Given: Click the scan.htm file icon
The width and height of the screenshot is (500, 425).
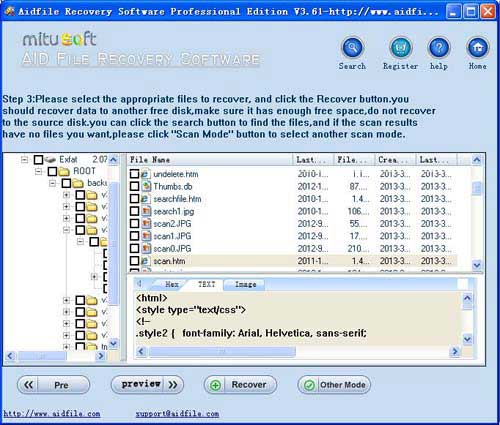Looking at the screenshot, I should [146, 261].
